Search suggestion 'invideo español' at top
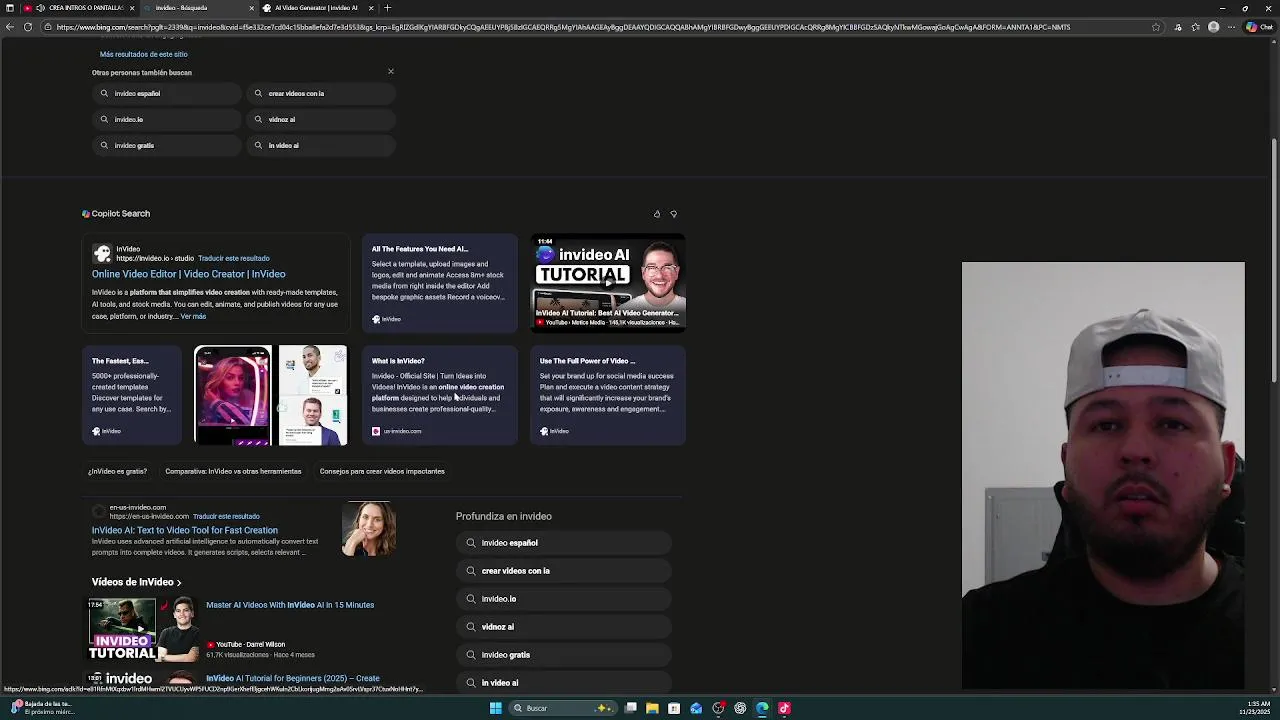The height and width of the screenshot is (720, 1280). pyautogui.click(x=167, y=93)
